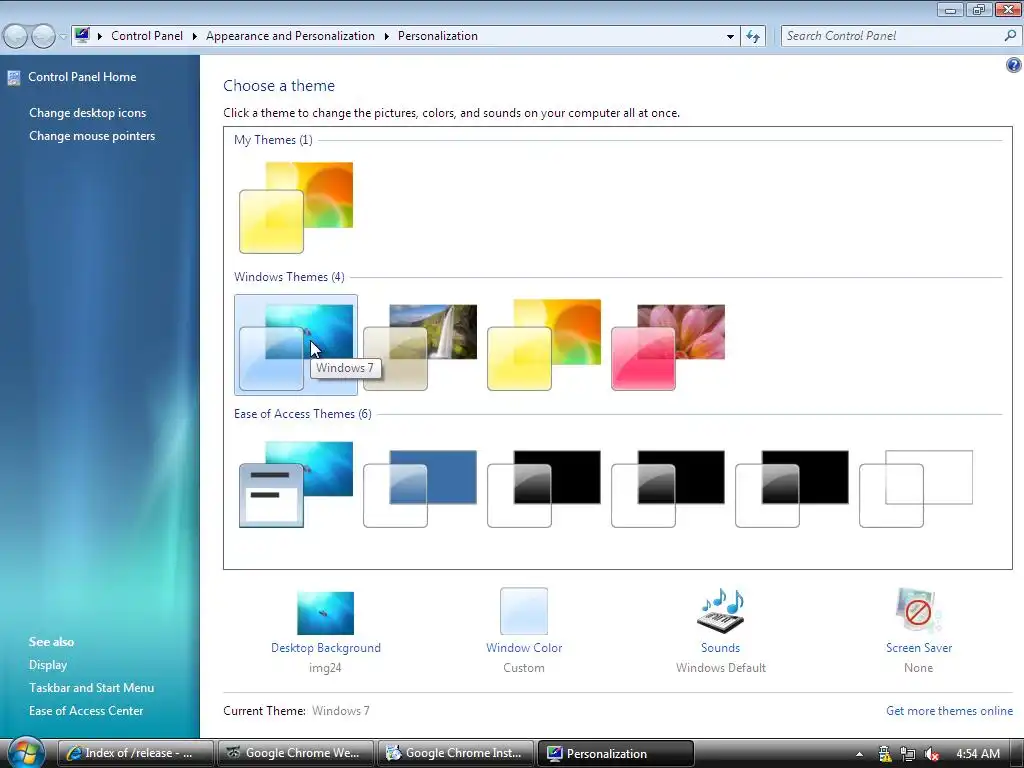This screenshot has height=768, width=1024.
Task: Click the help question mark icon
Action: click(x=1014, y=65)
